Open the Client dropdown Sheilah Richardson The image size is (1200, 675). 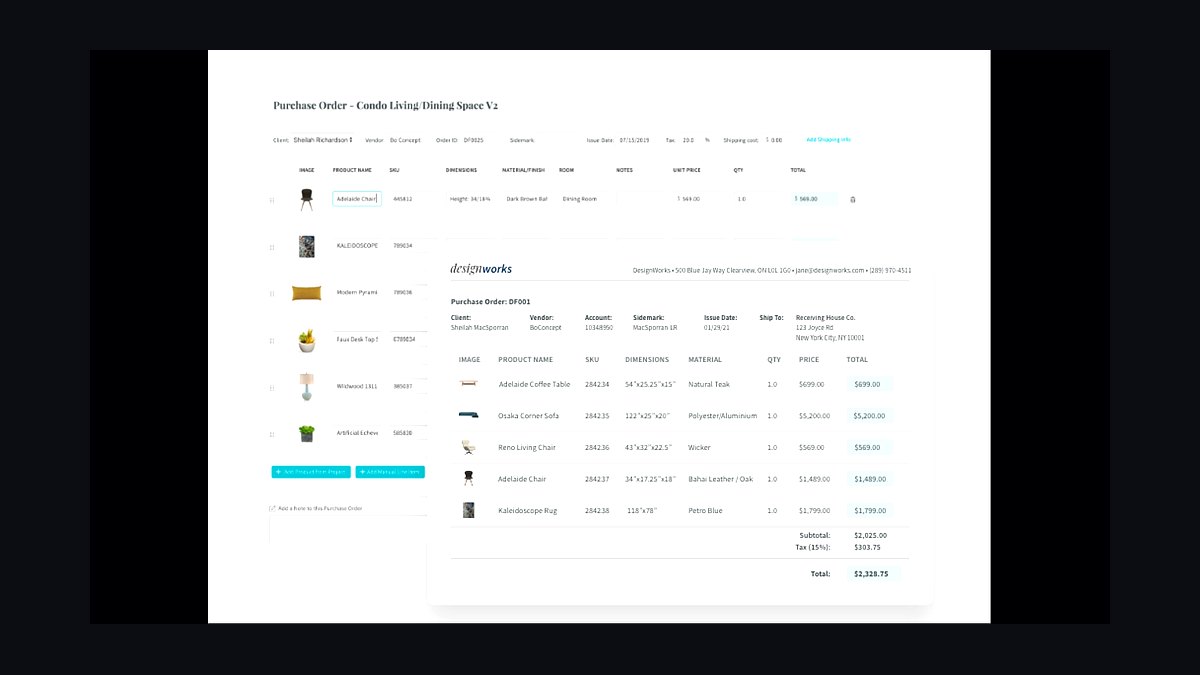[x=323, y=140]
